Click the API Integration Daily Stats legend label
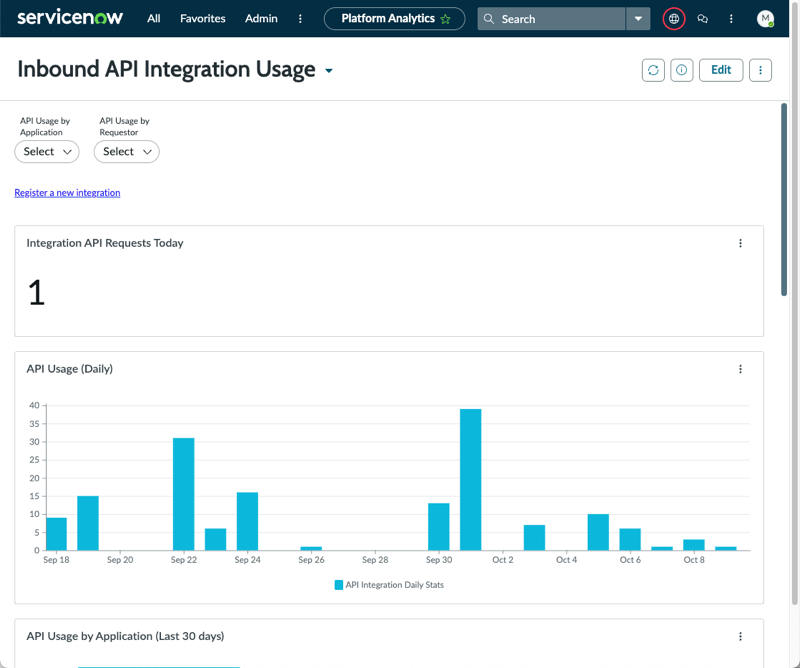This screenshot has height=668, width=800. point(394,585)
